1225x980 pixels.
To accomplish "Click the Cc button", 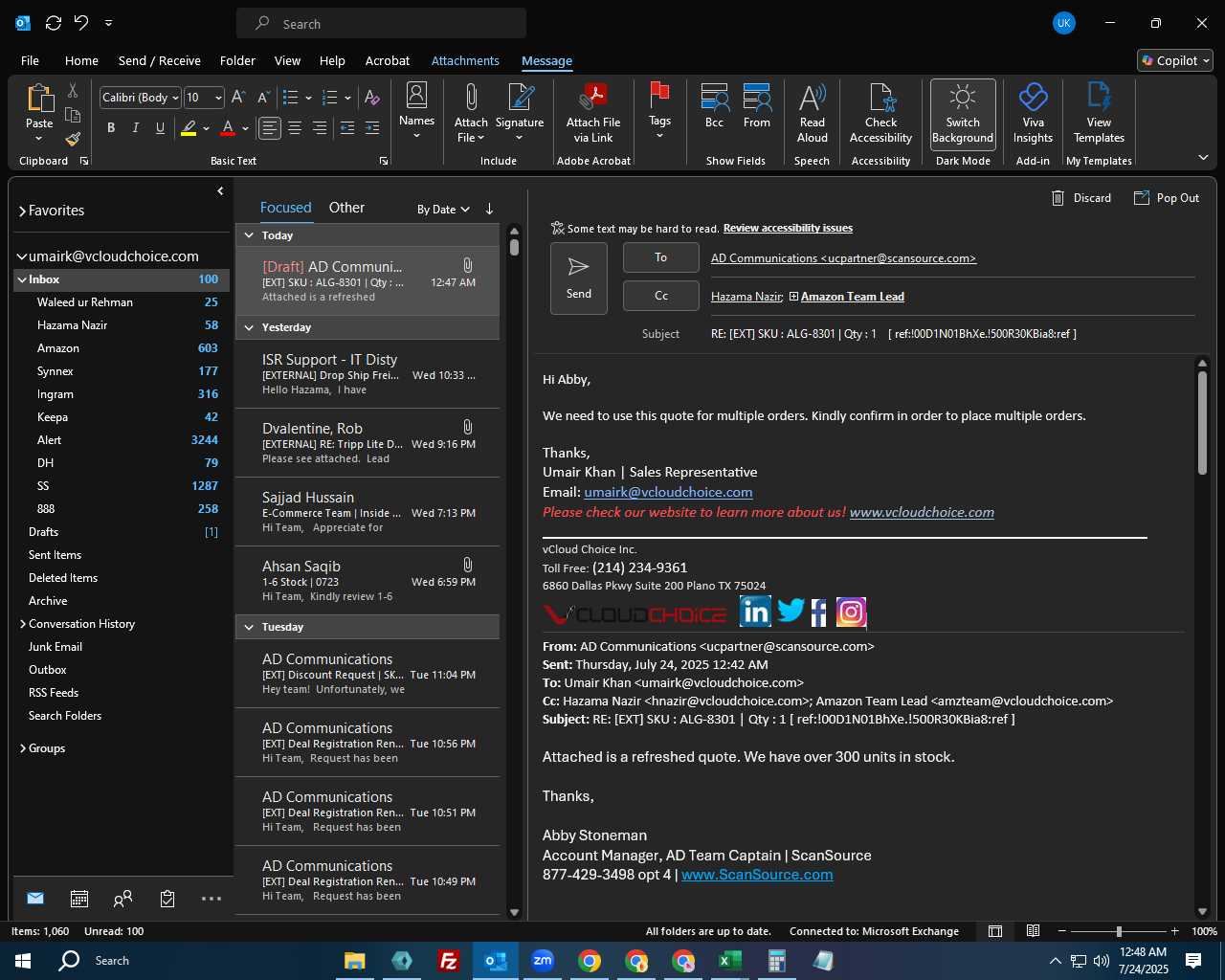I will pyautogui.click(x=661, y=296).
